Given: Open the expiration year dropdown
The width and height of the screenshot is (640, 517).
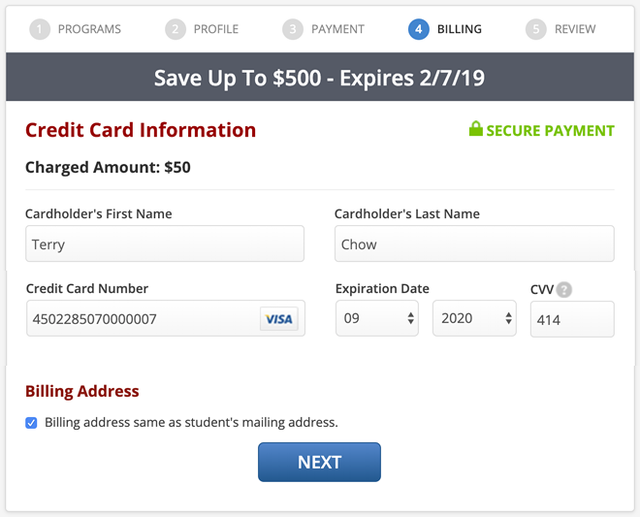Looking at the screenshot, I should point(475,319).
